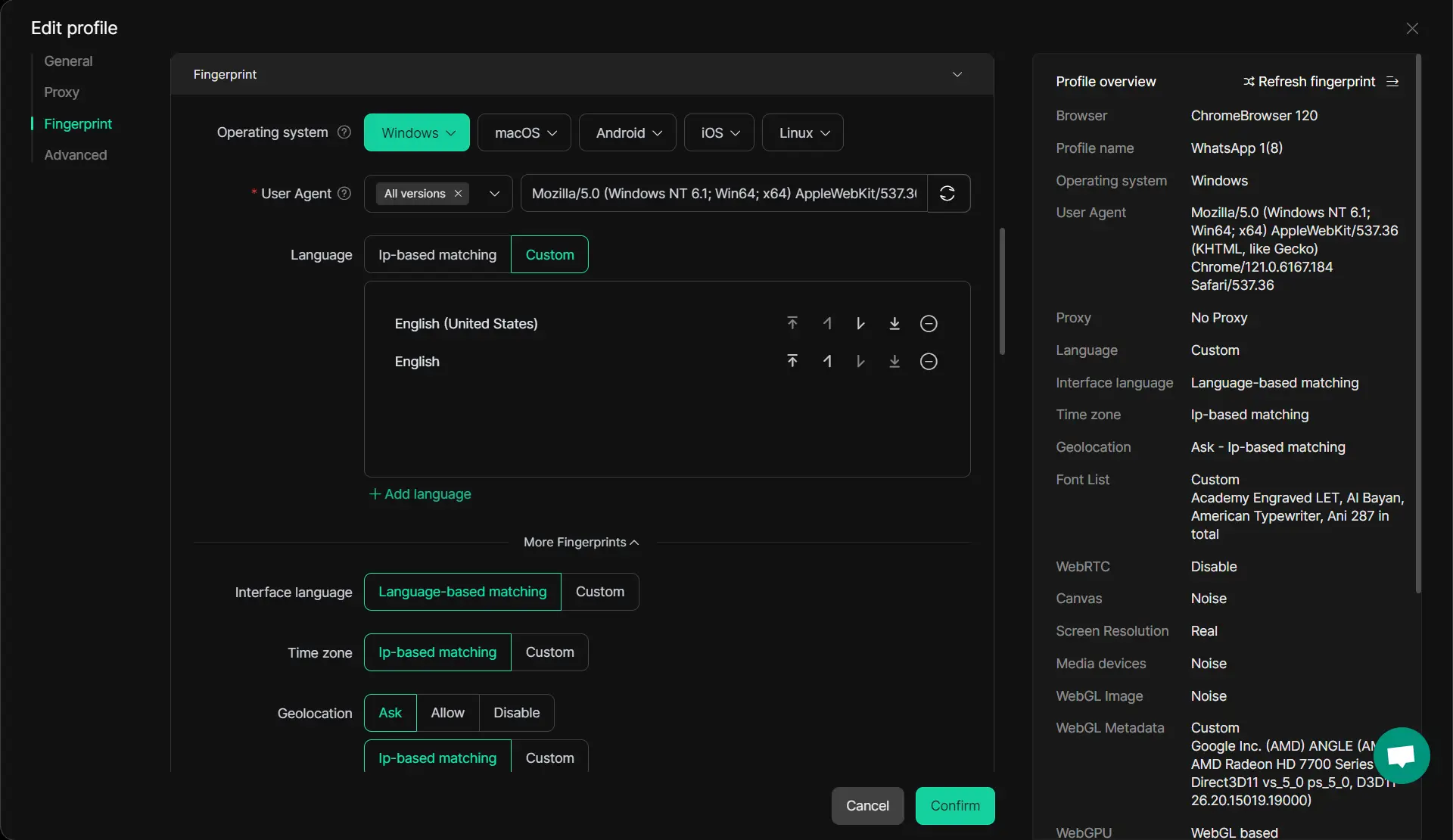Open the Advanced section
1453x840 pixels.
(76, 155)
